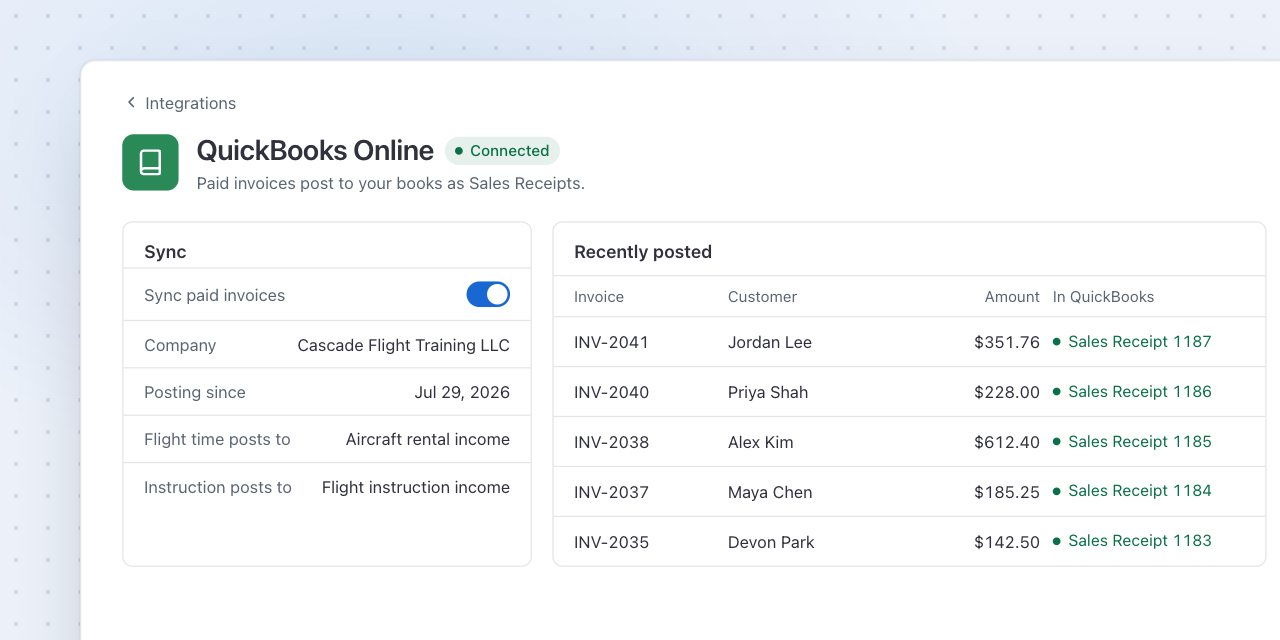Click the Company row label
This screenshot has height=640, width=1280.
click(x=180, y=346)
